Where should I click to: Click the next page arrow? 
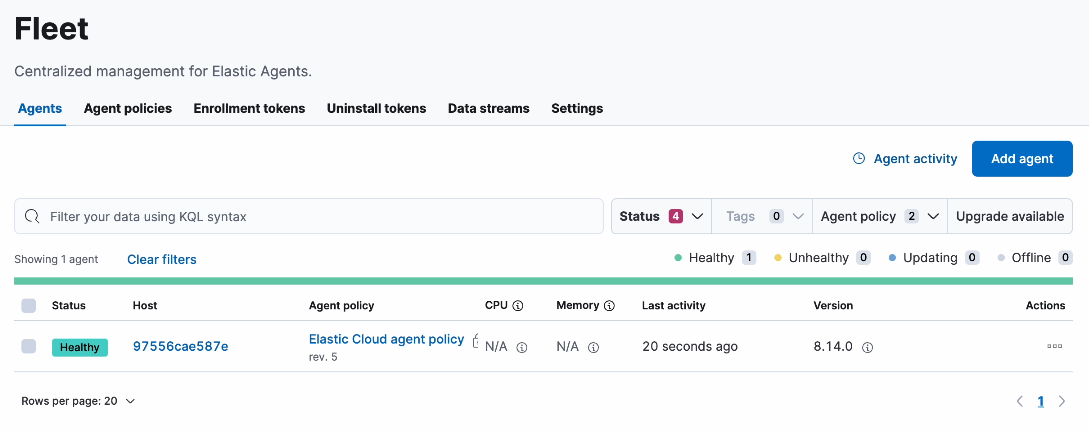[x=1061, y=401]
